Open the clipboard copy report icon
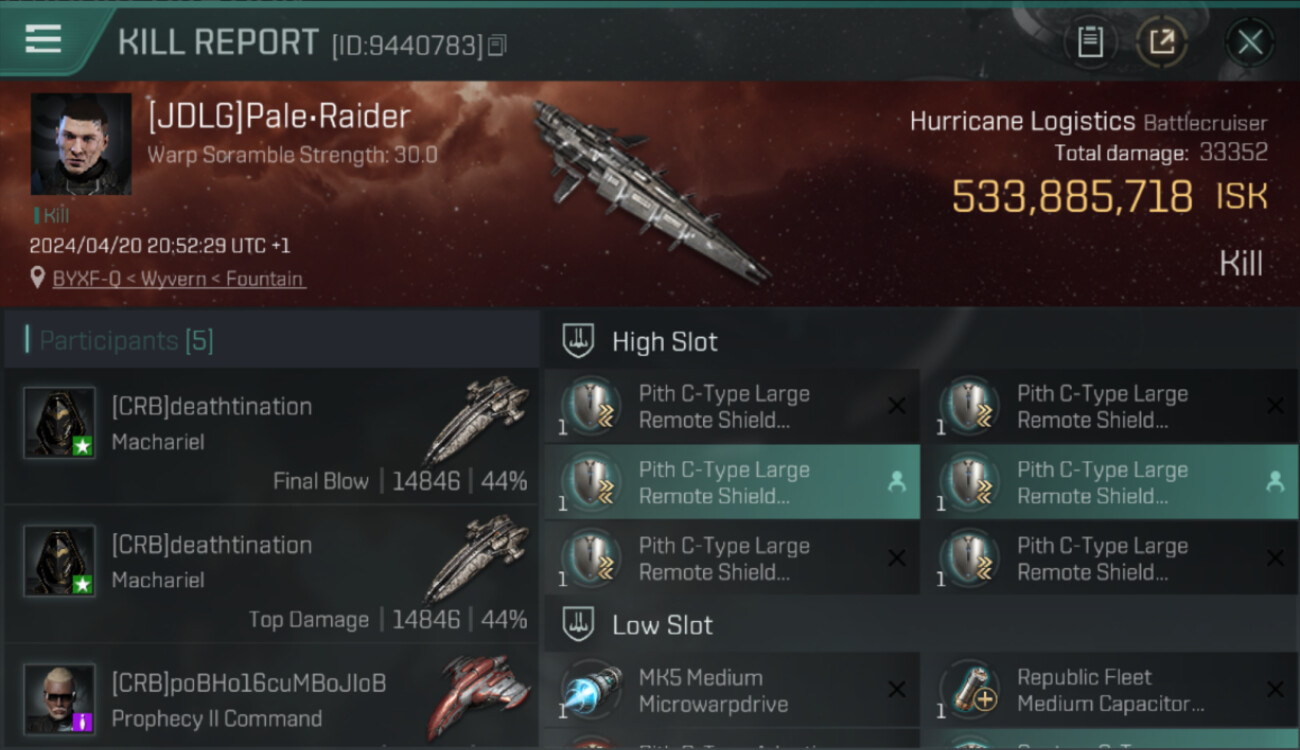 tap(1090, 42)
